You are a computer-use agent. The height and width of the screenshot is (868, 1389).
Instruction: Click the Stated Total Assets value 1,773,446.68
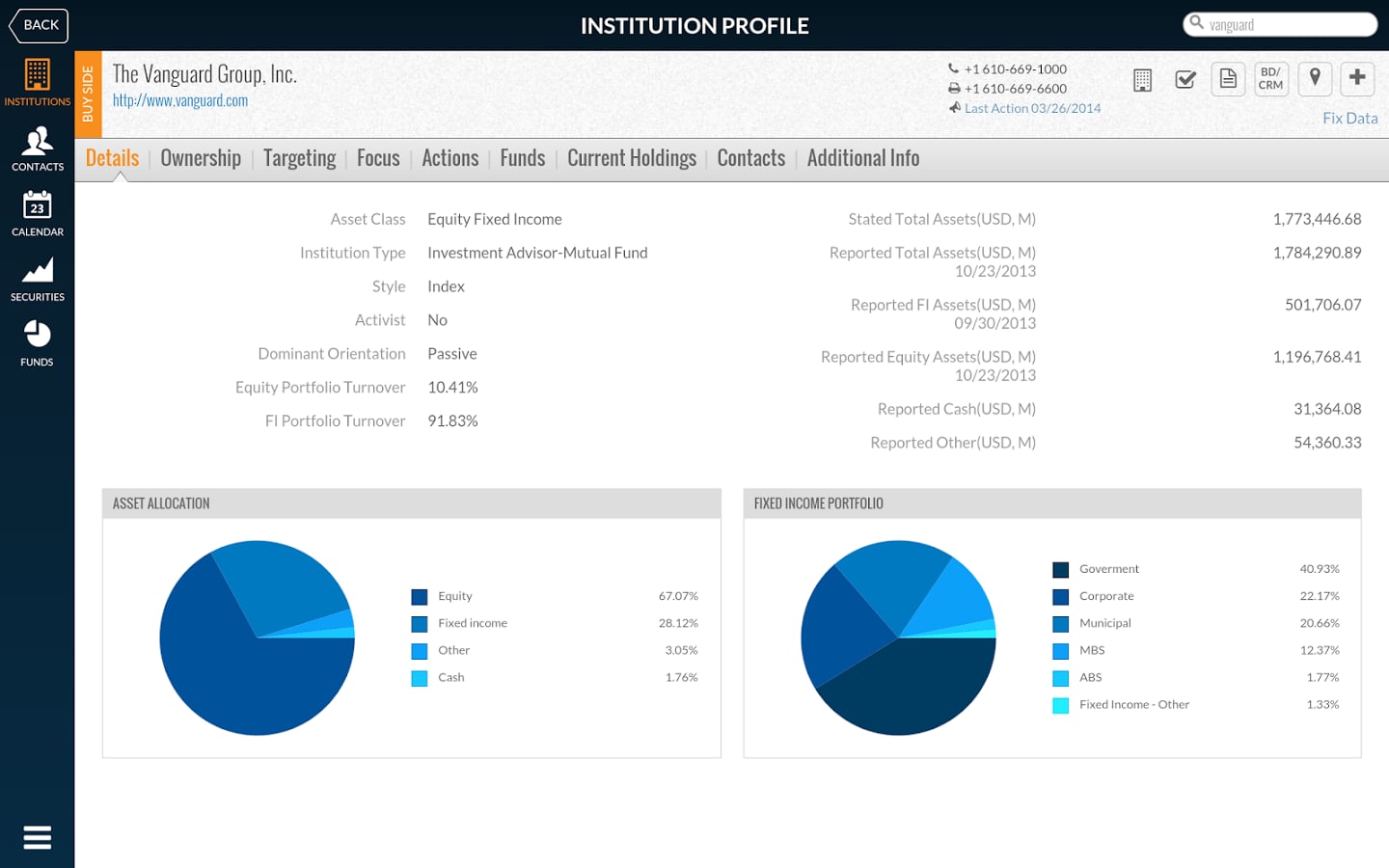pos(1317,219)
